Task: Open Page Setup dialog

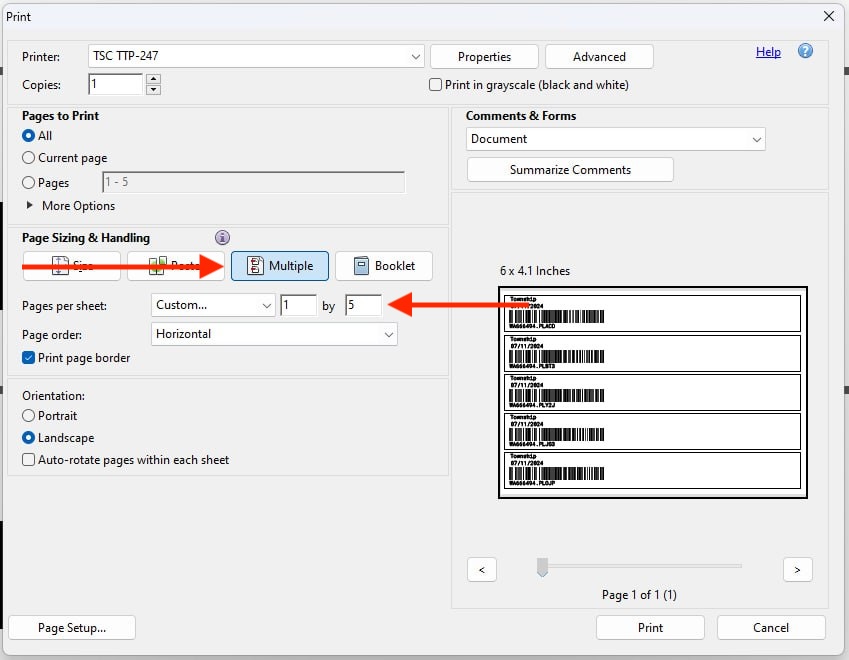Action: tap(72, 628)
